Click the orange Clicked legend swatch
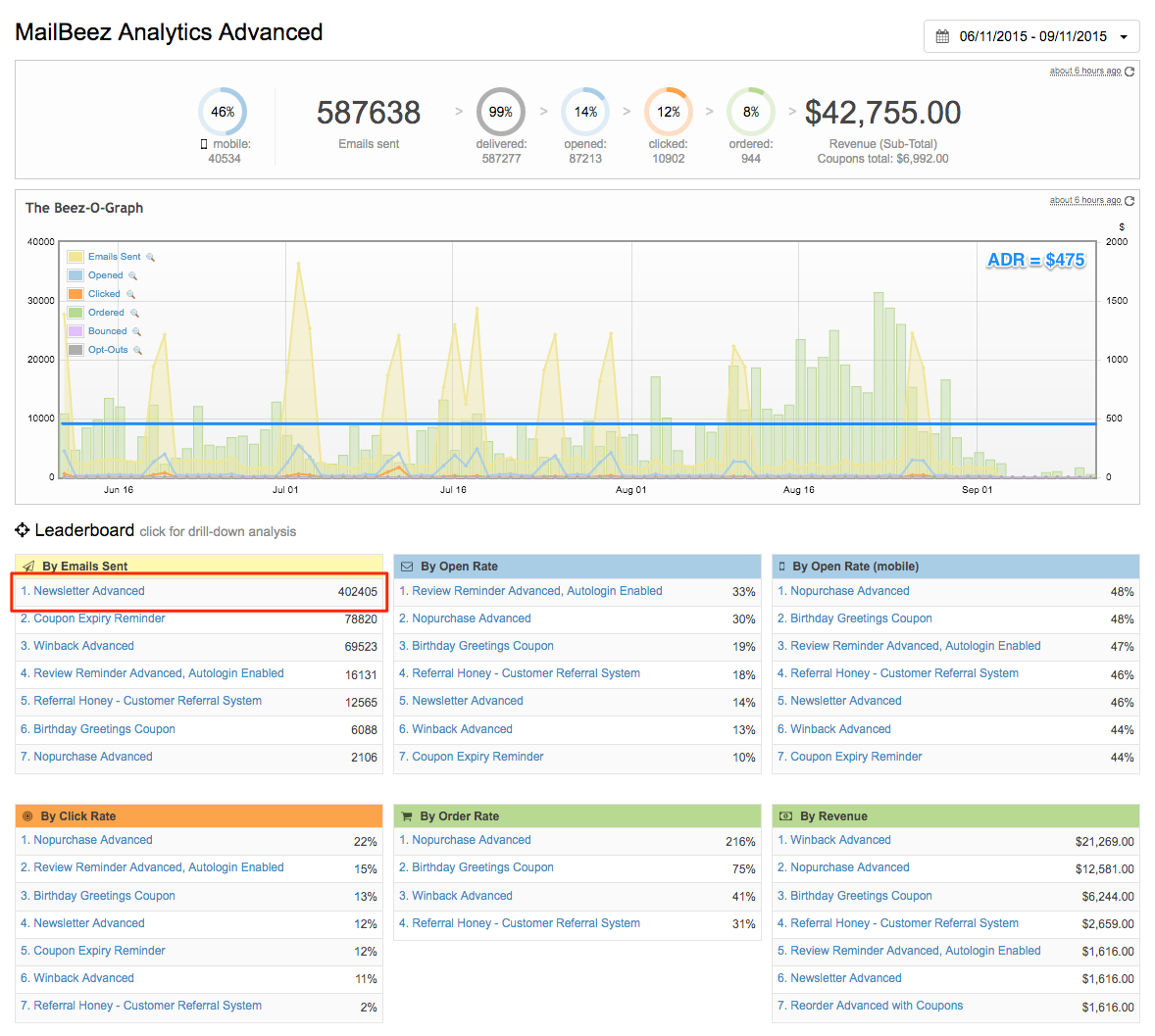This screenshot has width=1155, height=1036. pyautogui.click(x=75, y=294)
